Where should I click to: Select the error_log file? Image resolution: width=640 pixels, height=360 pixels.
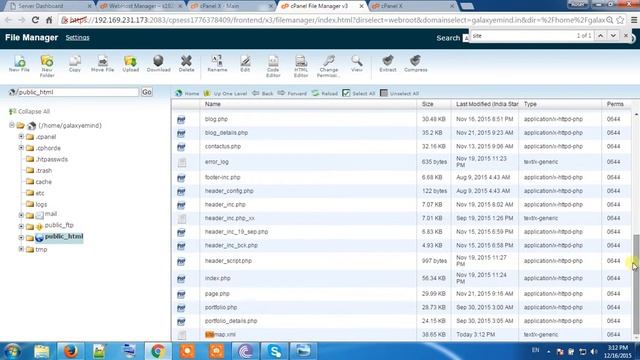217,162
